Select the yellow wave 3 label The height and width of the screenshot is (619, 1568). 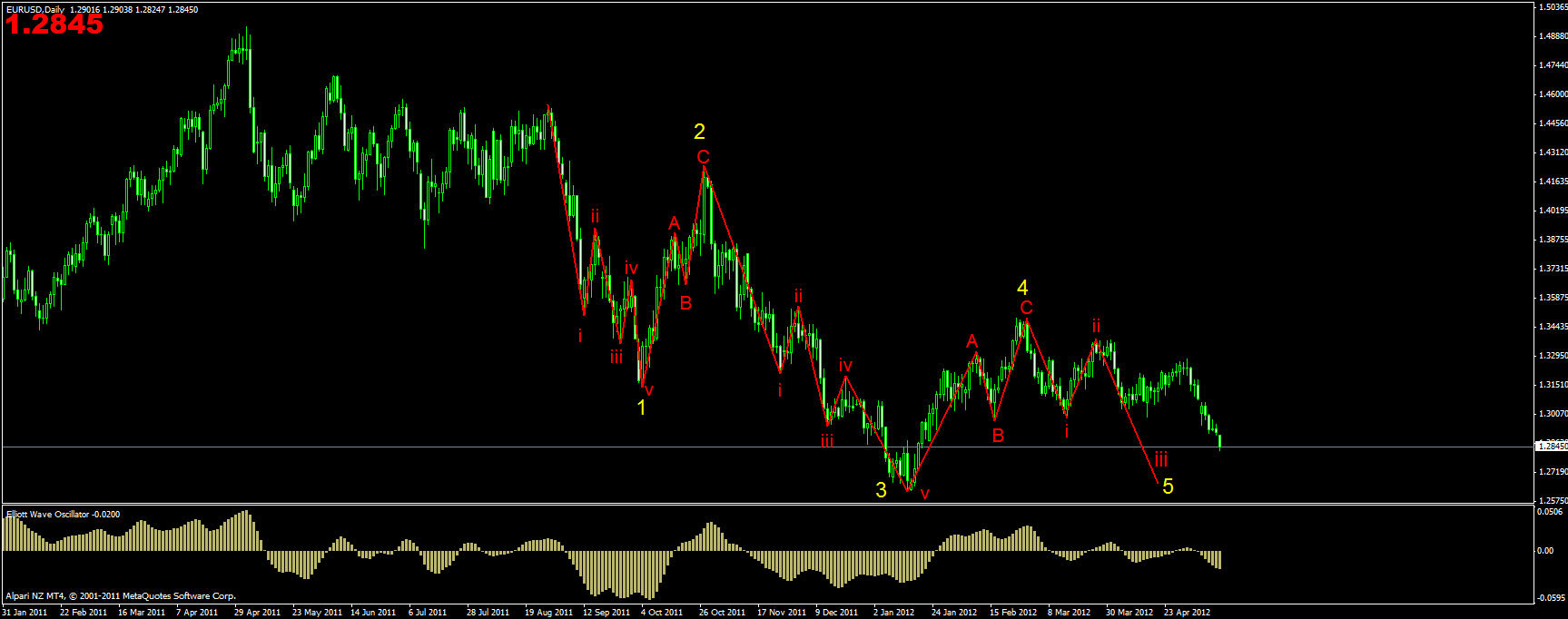[x=881, y=490]
